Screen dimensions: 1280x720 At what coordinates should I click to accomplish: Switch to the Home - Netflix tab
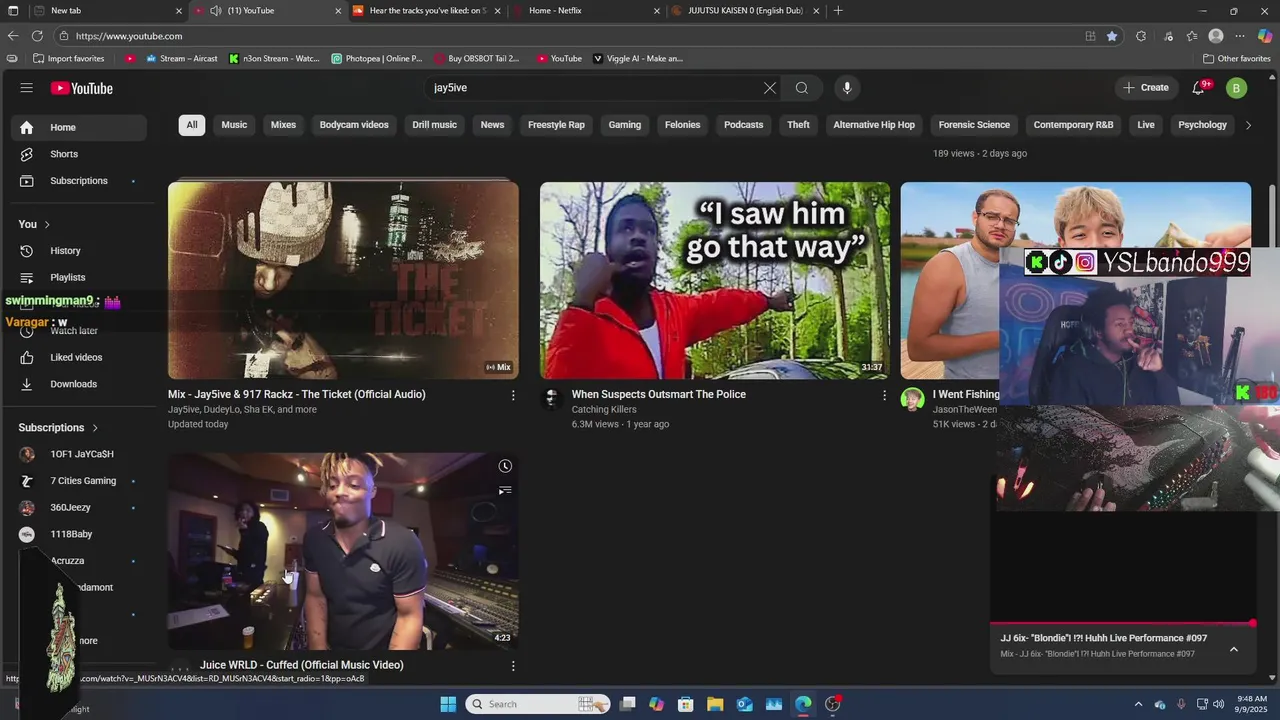click(584, 11)
